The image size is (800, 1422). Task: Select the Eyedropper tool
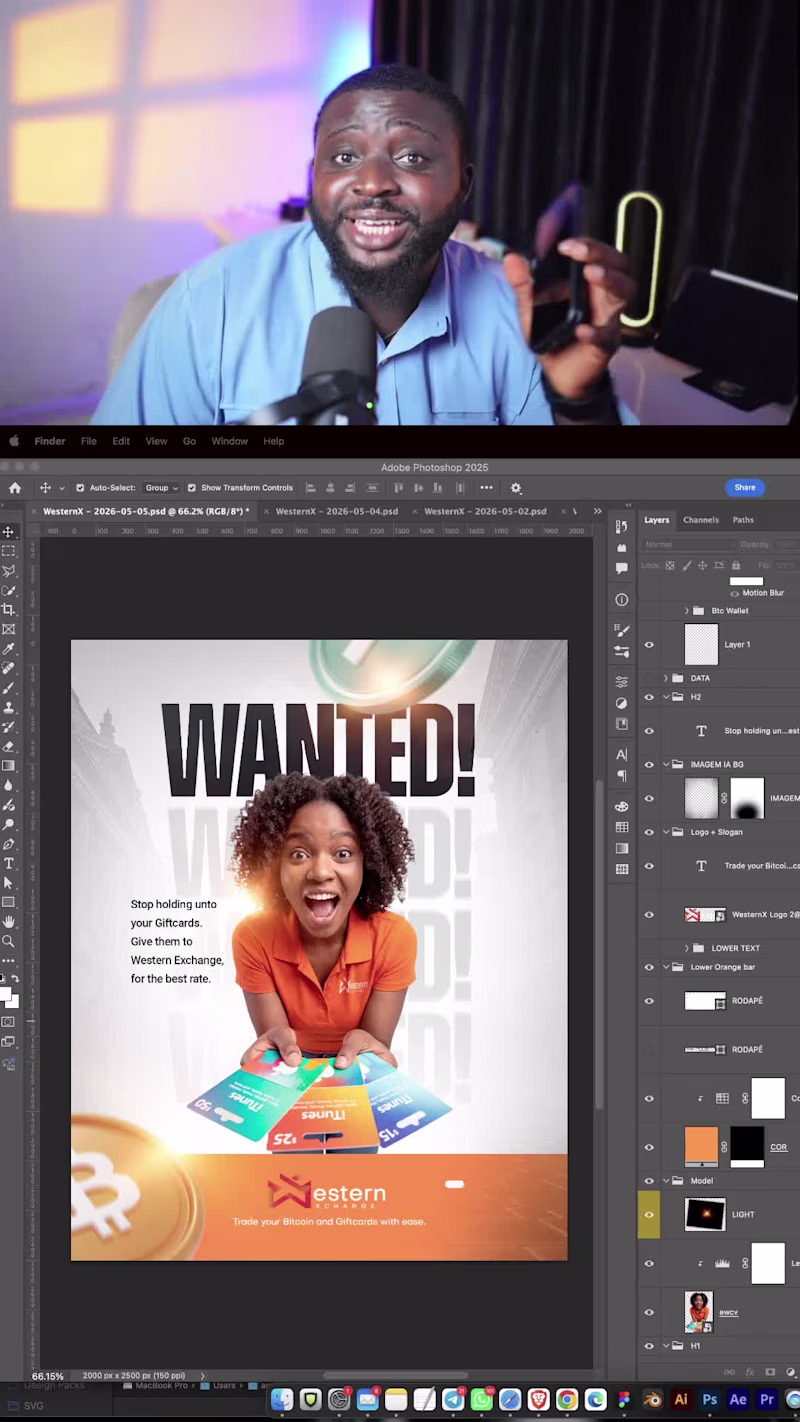[x=8, y=649]
